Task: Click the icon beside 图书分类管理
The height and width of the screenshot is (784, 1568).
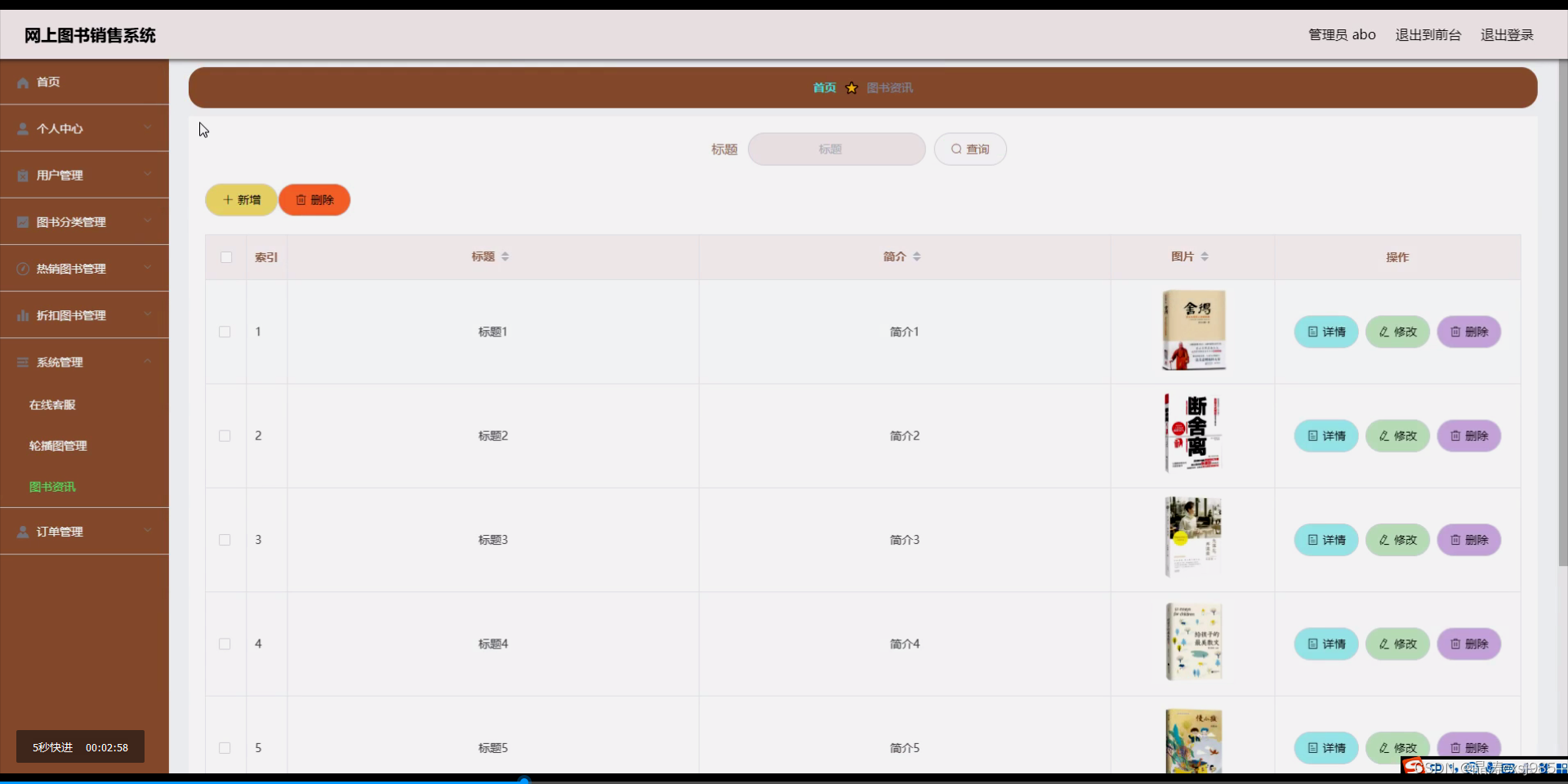Action: tap(23, 222)
